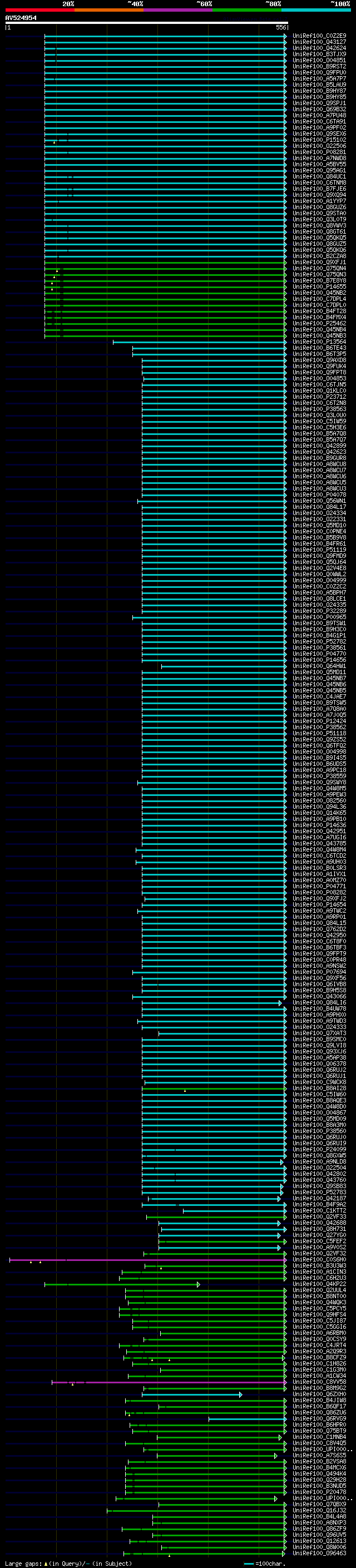Click the green ~80% identity legend segment
356x1568 pixels.
click(x=247, y=10)
